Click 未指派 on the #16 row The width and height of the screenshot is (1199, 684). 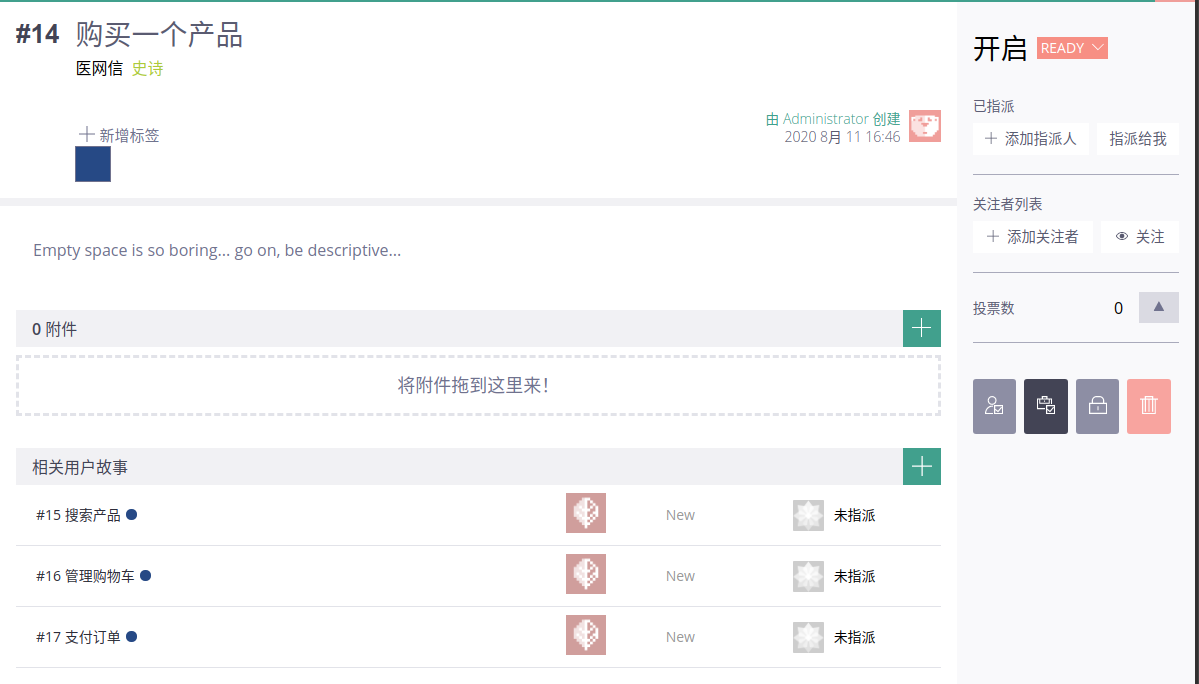point(854,576)
